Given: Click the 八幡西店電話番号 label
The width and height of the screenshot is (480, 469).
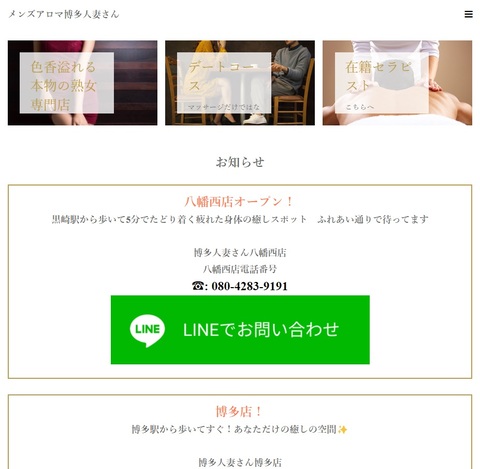Looking at the screenshot, I should pos(240,269).
